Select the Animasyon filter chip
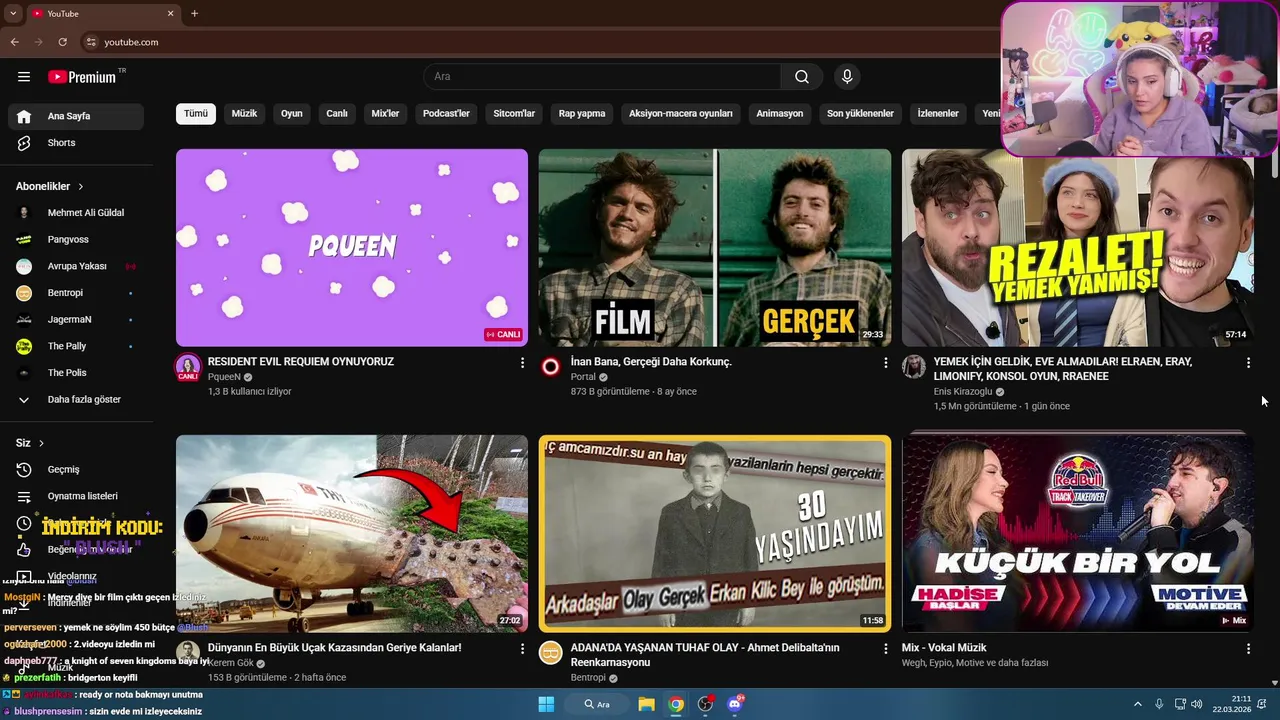Image resolution: width=1280 pixels, height=720 pixels. [780, 114]
